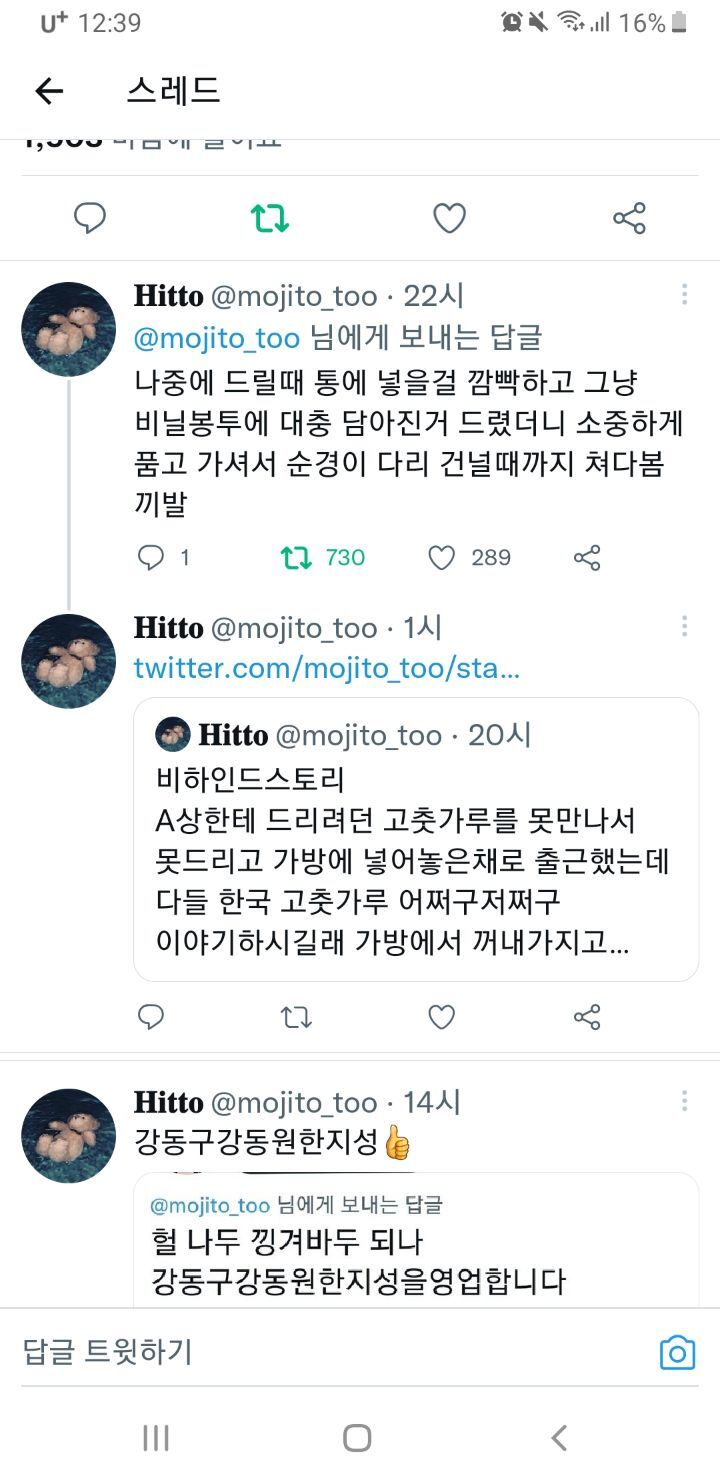The width and height of the screenshot is (720, 1480).
Task: Like the main tweet with heart icon
Action: (449, 218)
